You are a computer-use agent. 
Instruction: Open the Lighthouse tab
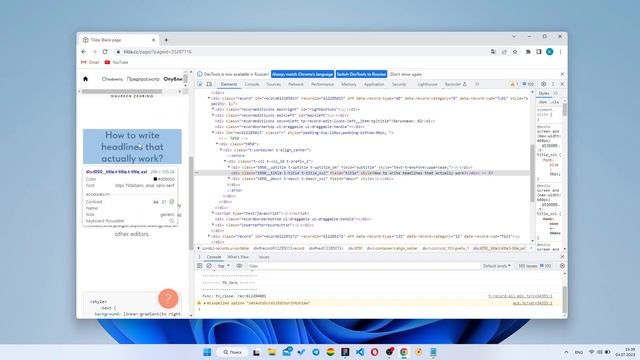[427, 84]
